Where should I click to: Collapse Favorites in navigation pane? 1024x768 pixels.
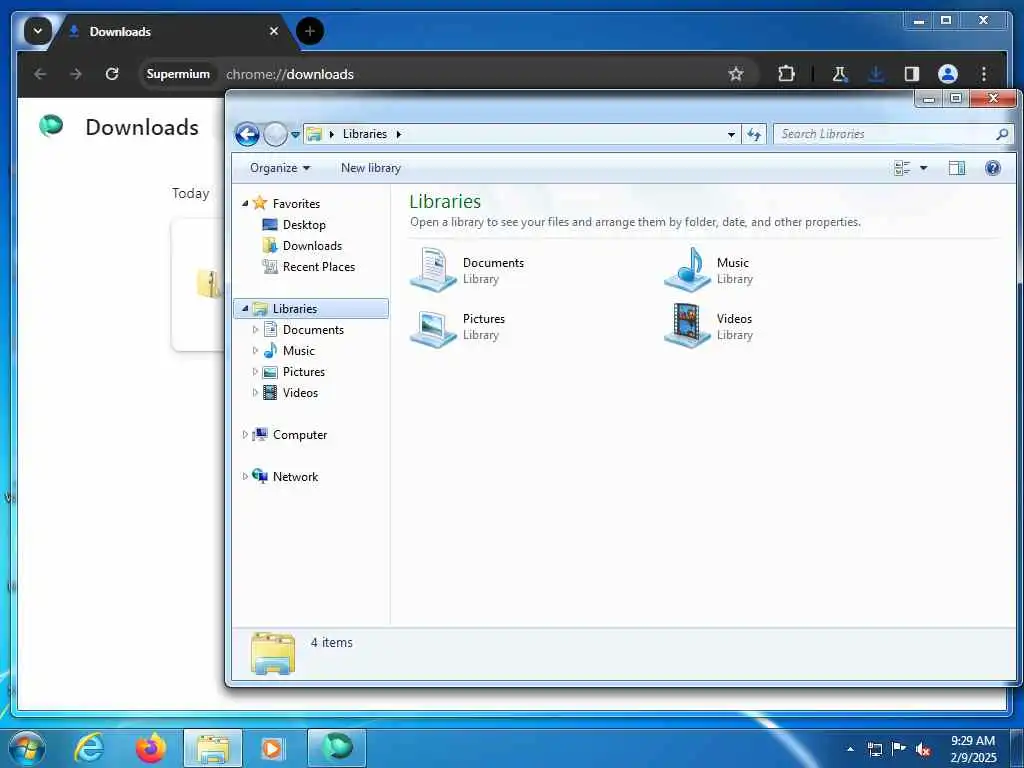click(x=245, y=203)
